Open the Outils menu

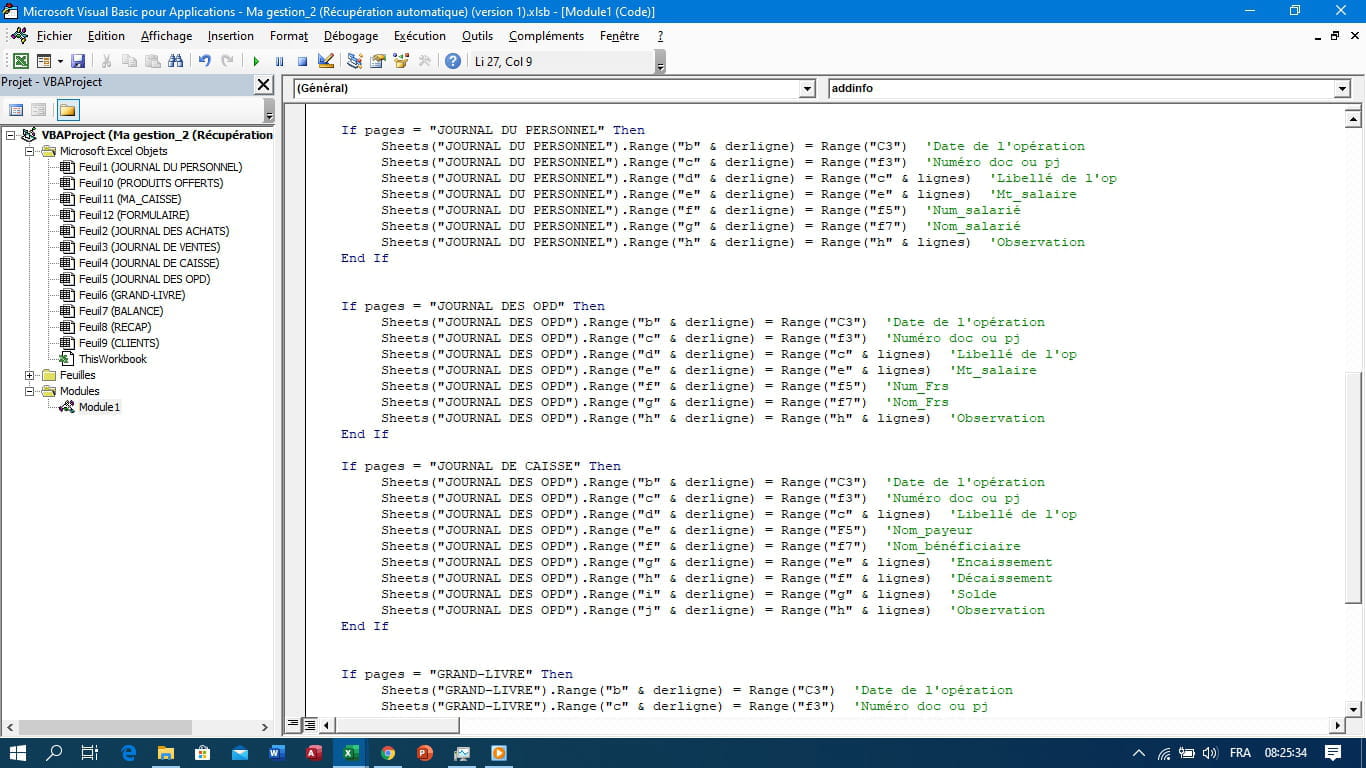pyautogui.click(x=477, y=35)
